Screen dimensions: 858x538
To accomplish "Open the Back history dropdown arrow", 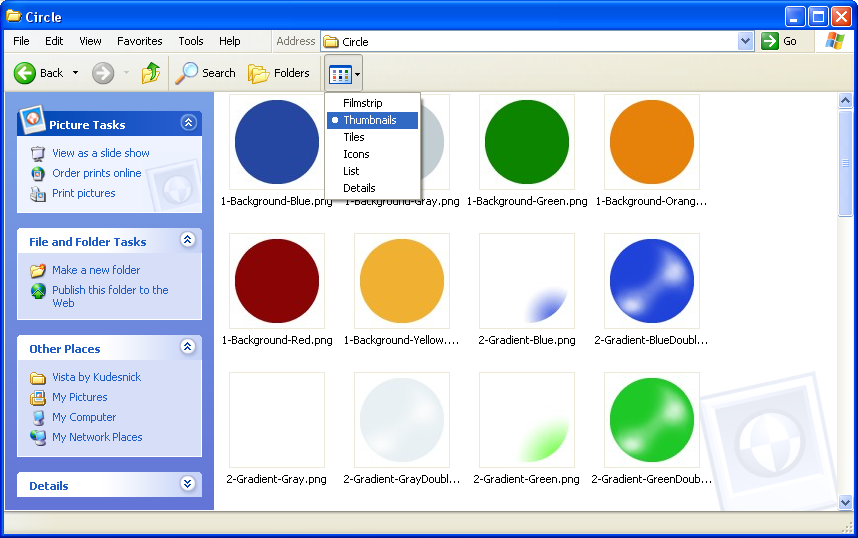I will coord(76,73).
